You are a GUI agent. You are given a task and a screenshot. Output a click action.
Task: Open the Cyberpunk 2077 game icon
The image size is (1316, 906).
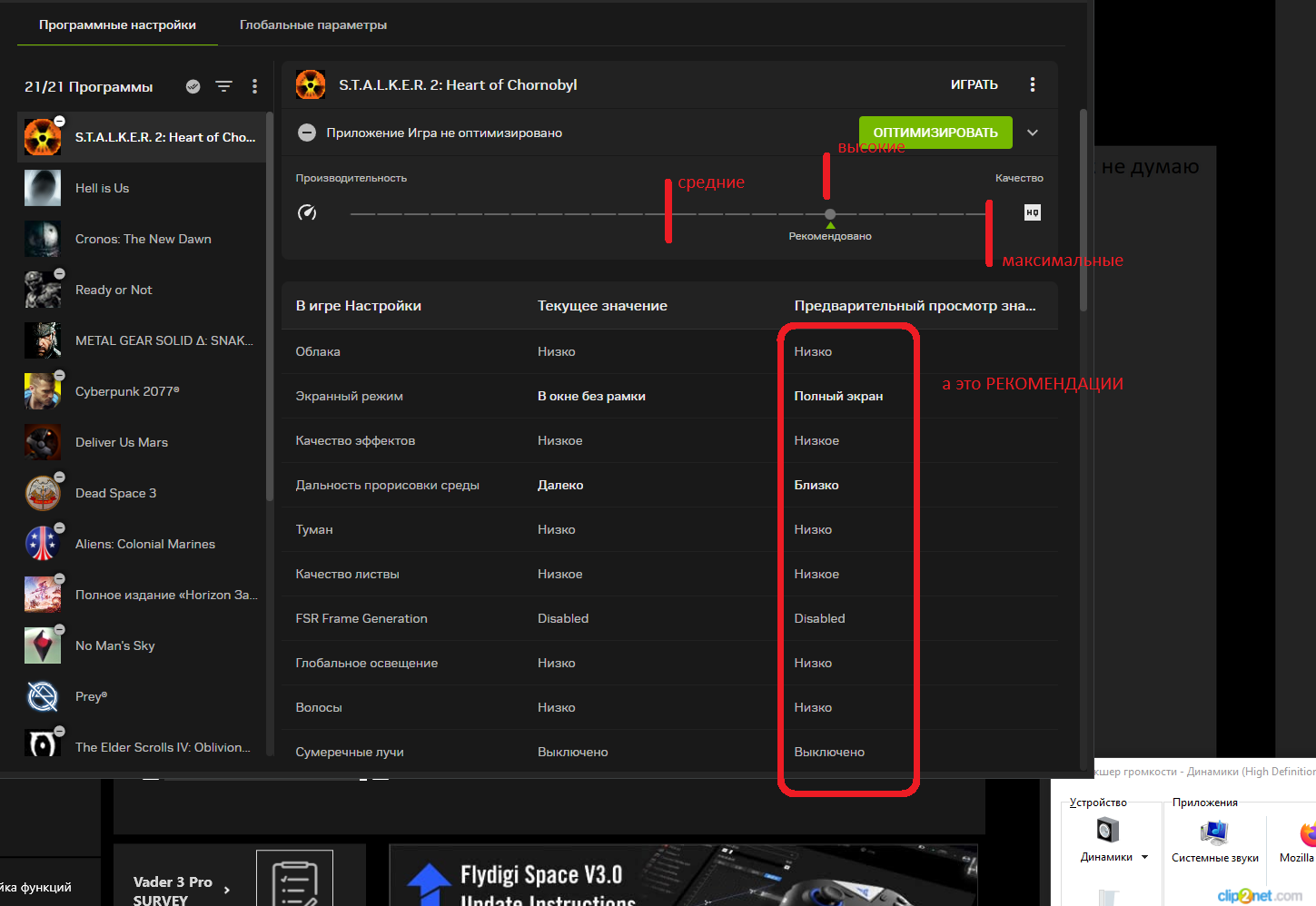[x=43, y=391]
